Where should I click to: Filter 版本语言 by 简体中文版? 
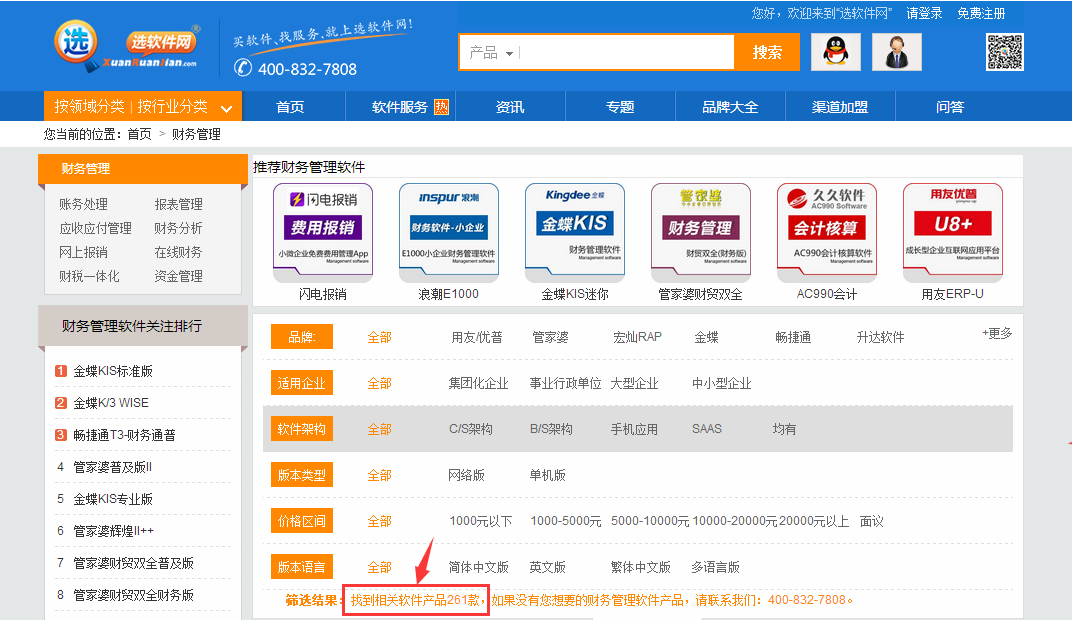click(479, 567)
